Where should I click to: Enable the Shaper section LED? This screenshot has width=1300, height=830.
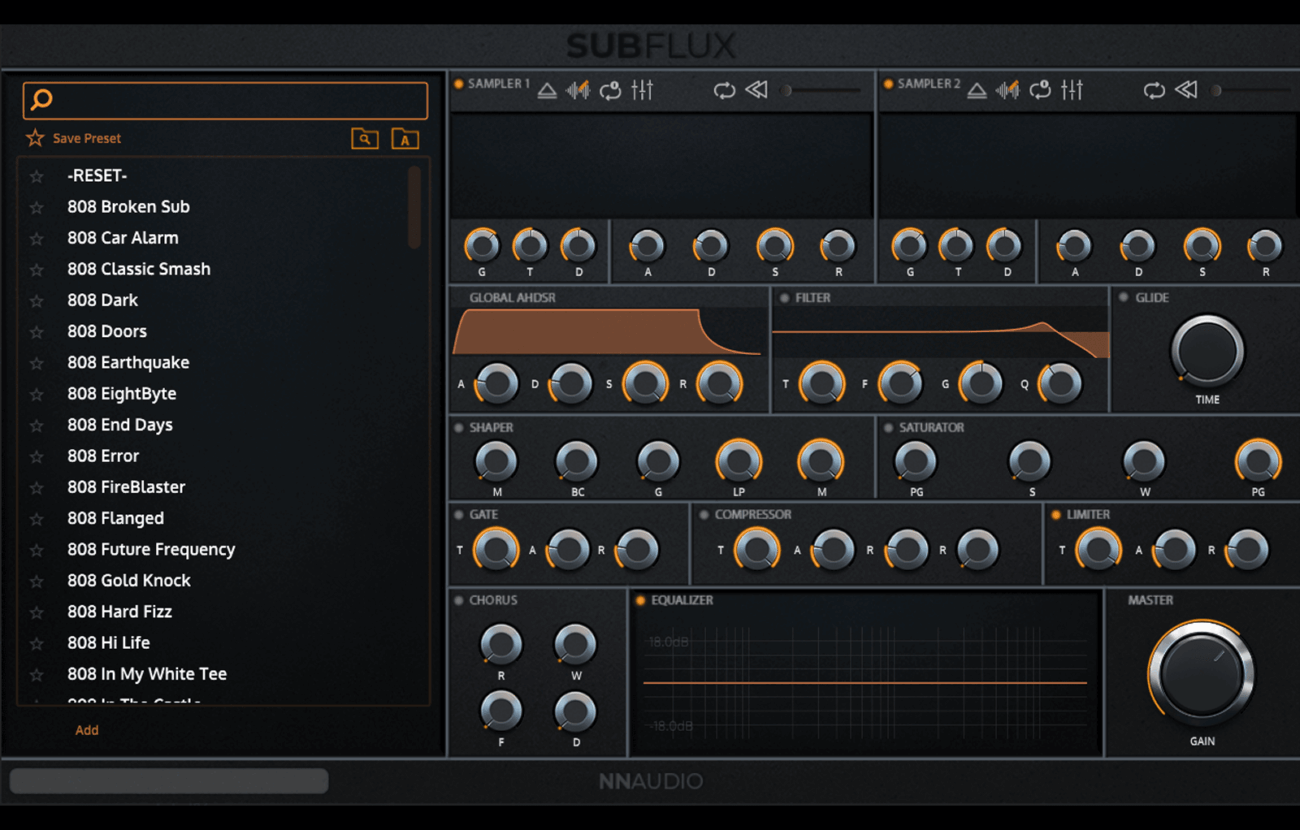pyautogui.click(x=458, y=428)
